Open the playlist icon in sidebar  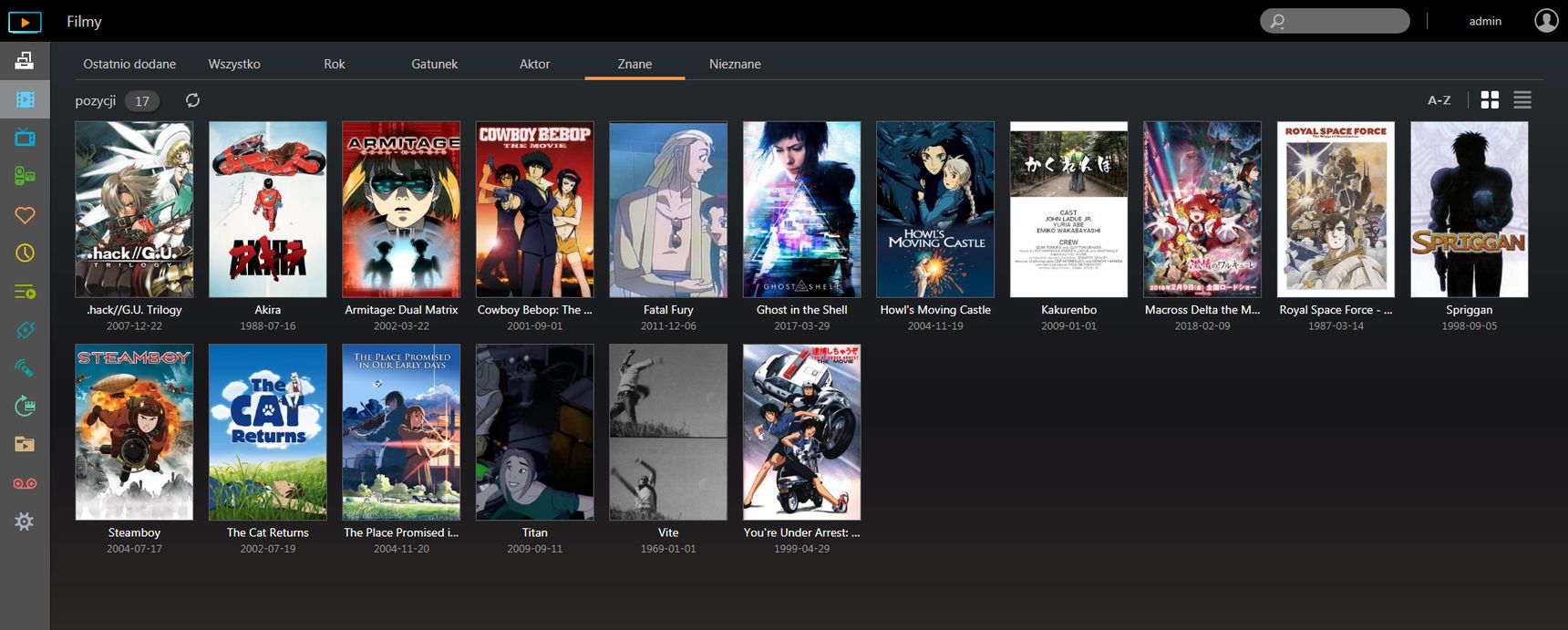pyautogui.click(x=25, y=292)
